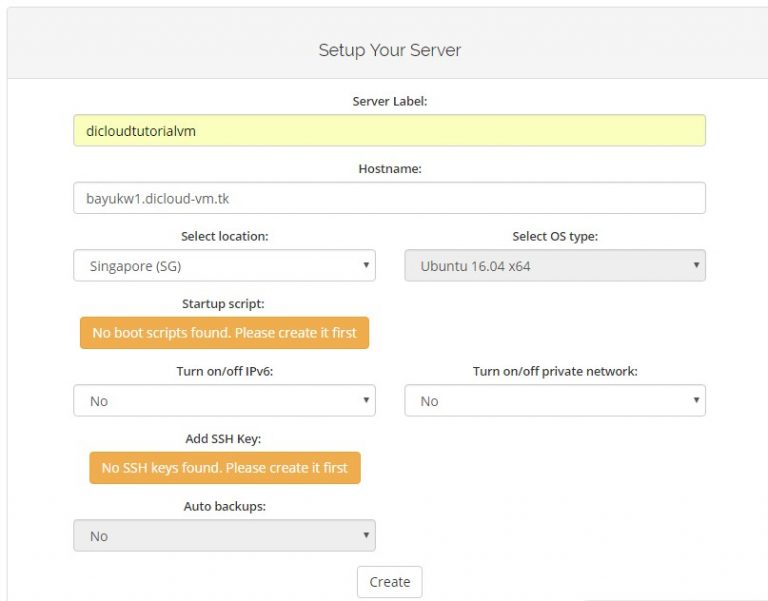This screenshot has height=601, width=768.
Task: Click the 'Add SSH Key:' label
Action: click(224, 439)
